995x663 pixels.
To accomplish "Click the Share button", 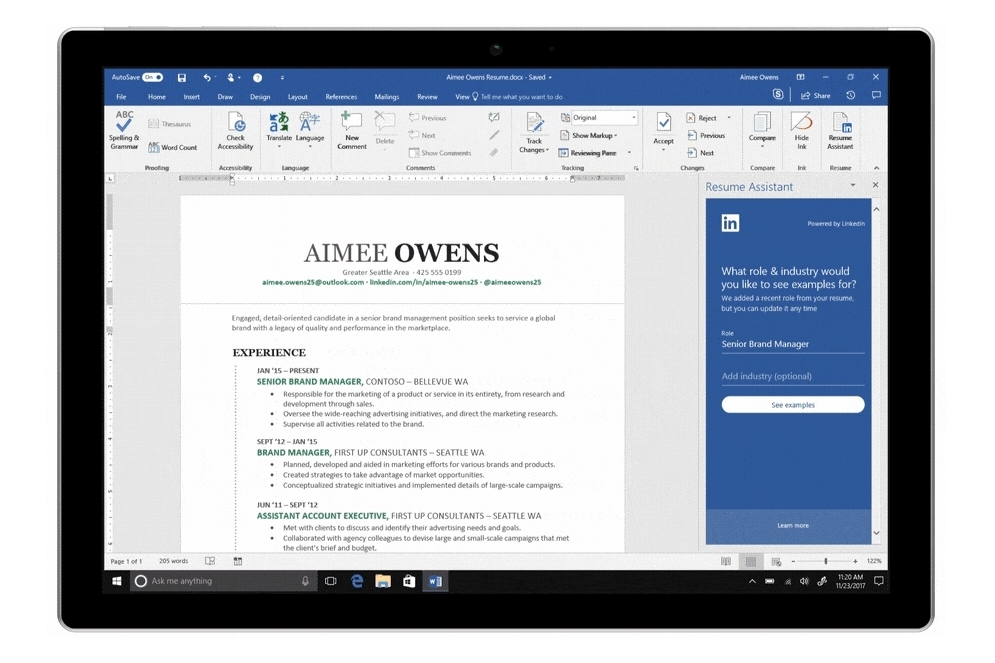I will coord(816,96).
